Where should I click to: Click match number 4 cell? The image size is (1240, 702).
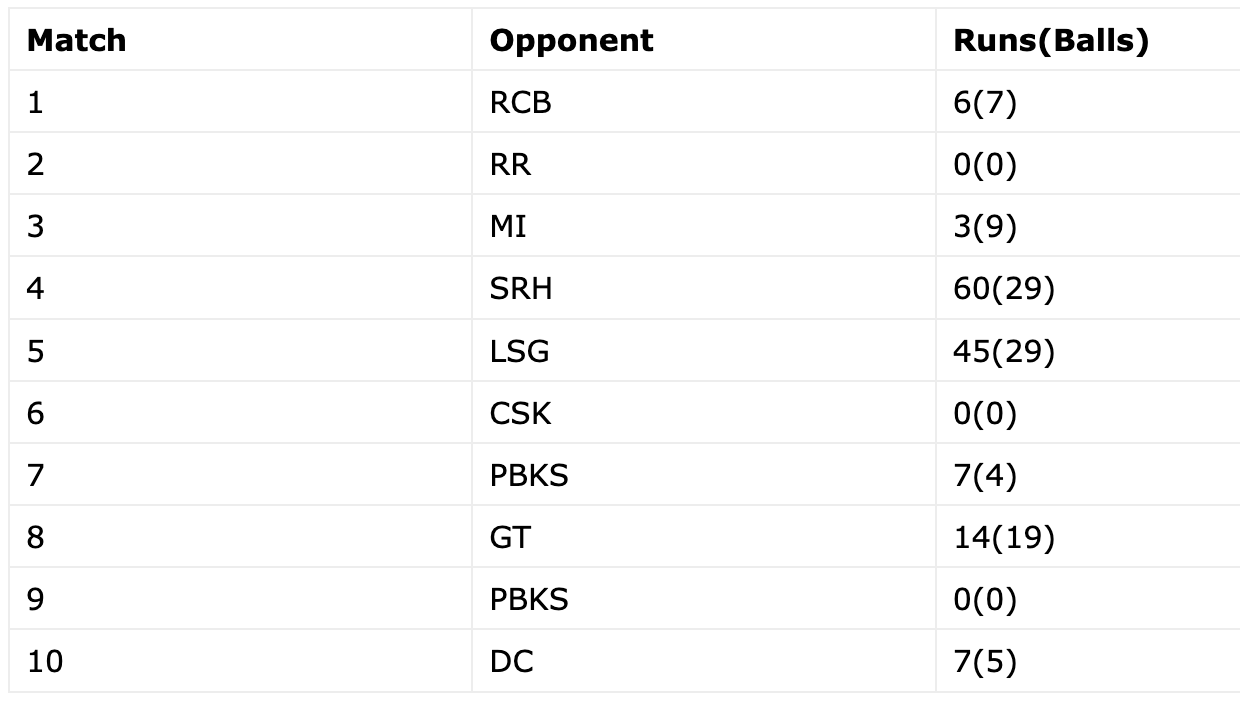click(x=240, y=288)
